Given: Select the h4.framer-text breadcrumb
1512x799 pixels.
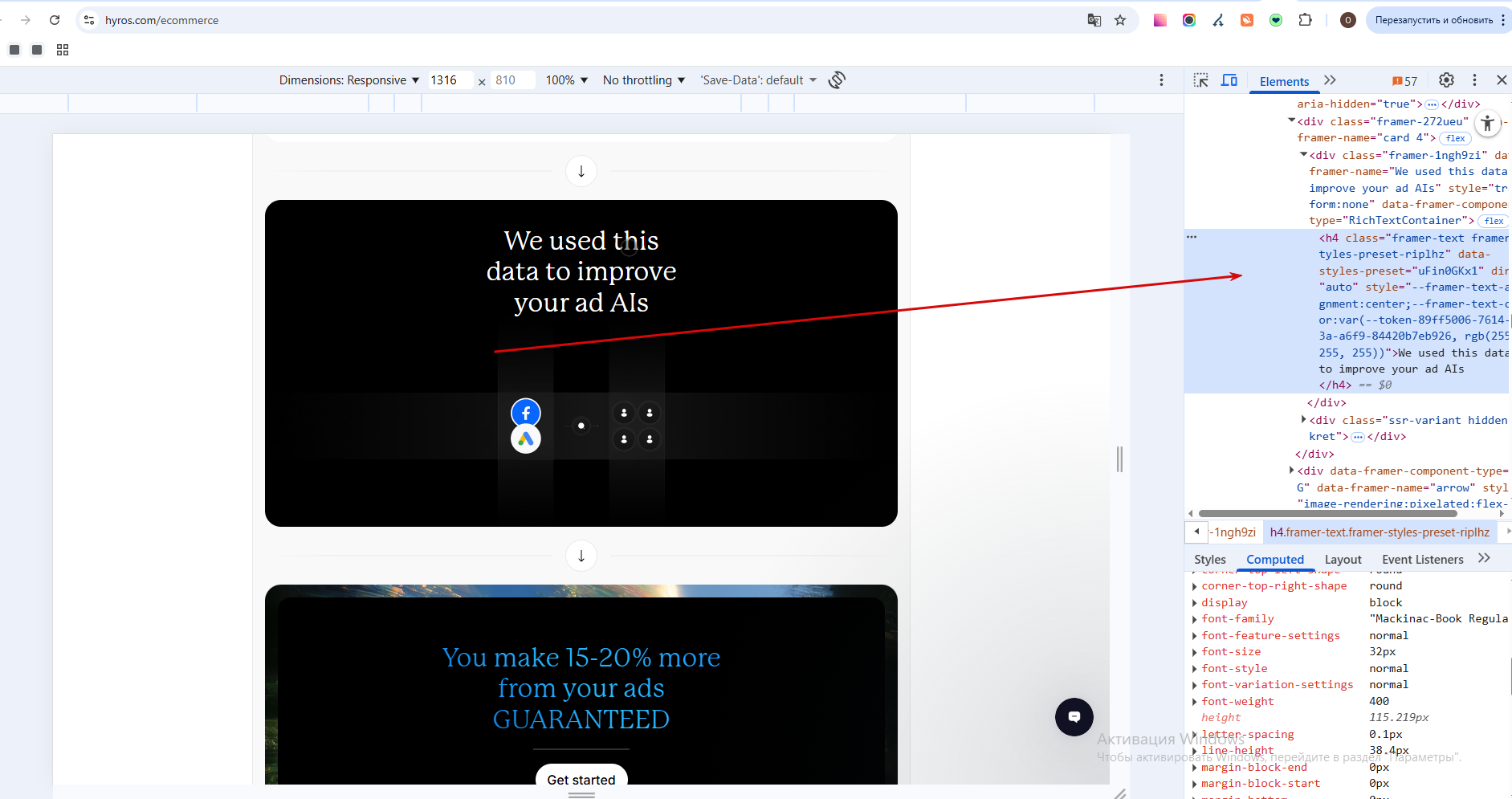Looking at the screenshot, I should 1380,532.
